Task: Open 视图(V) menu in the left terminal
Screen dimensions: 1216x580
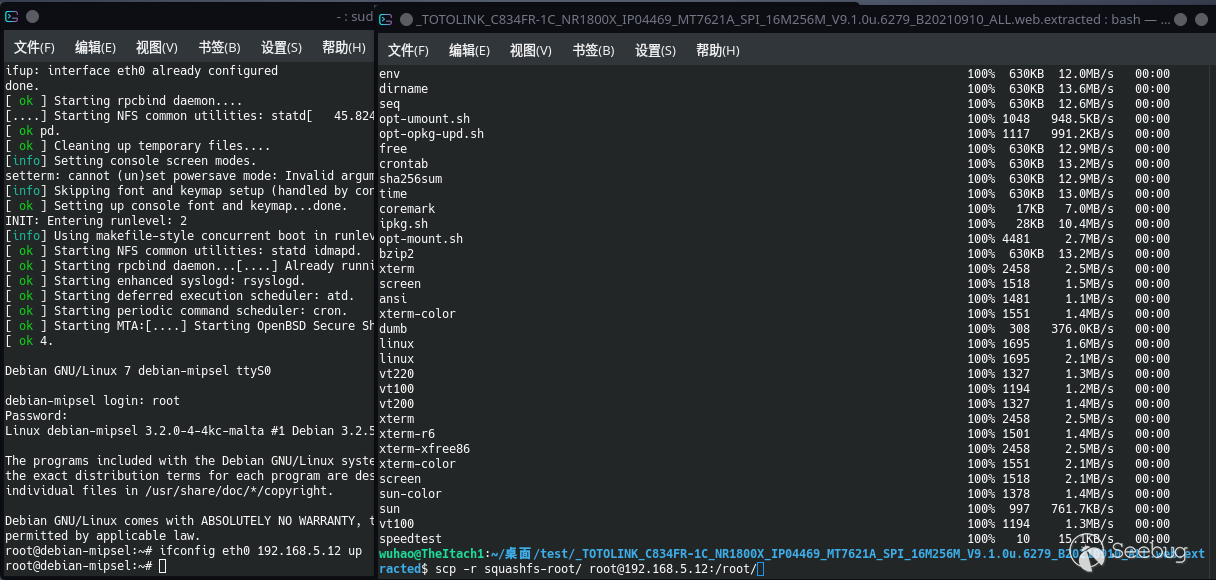Action: 157,48
